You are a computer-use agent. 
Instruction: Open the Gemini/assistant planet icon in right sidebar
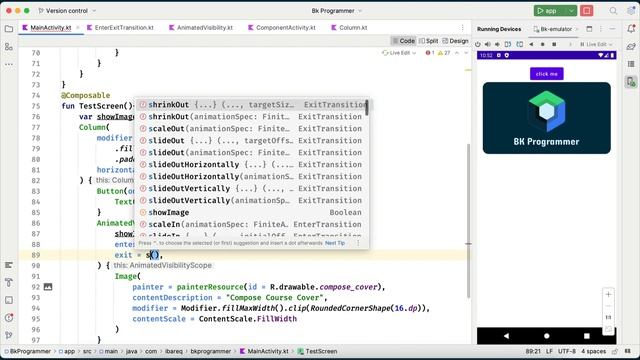tap(631, 47)
